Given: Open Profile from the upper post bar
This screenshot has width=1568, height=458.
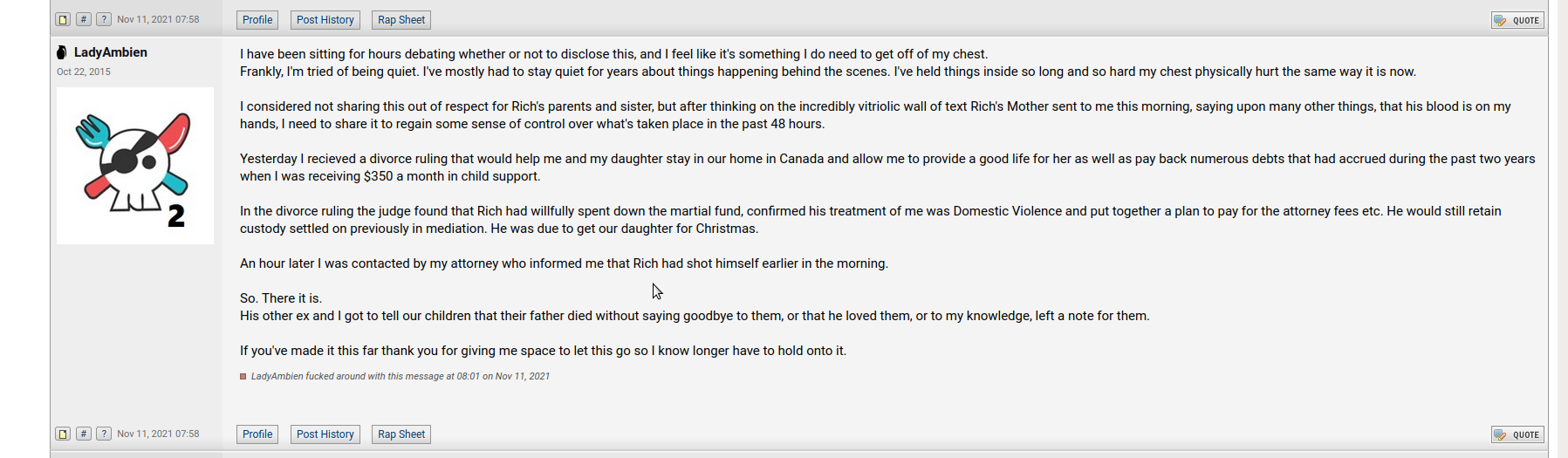Looking at the screenshot, I should point(257,20).
